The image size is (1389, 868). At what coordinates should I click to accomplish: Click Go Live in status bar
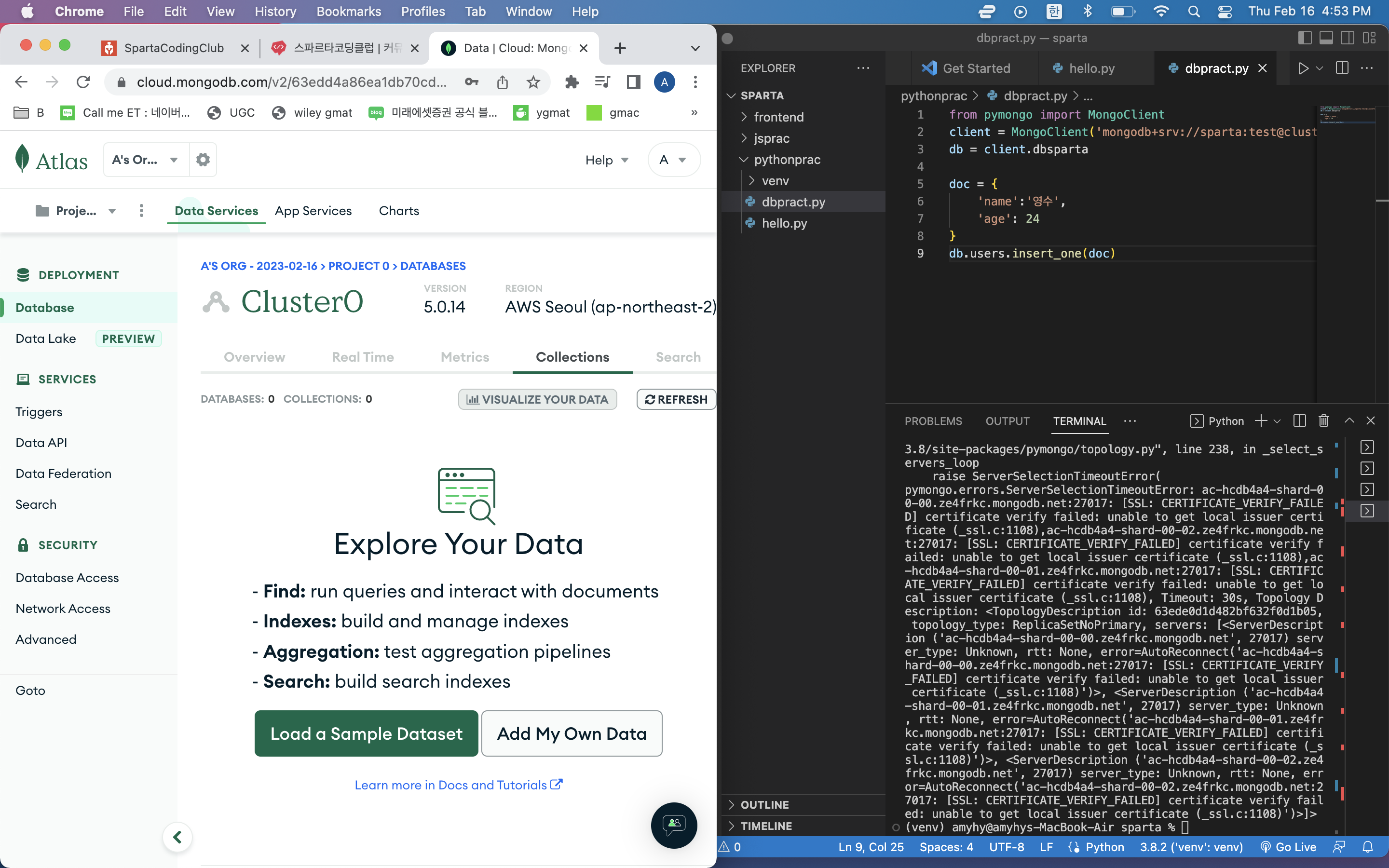[x=1288, y=847]
